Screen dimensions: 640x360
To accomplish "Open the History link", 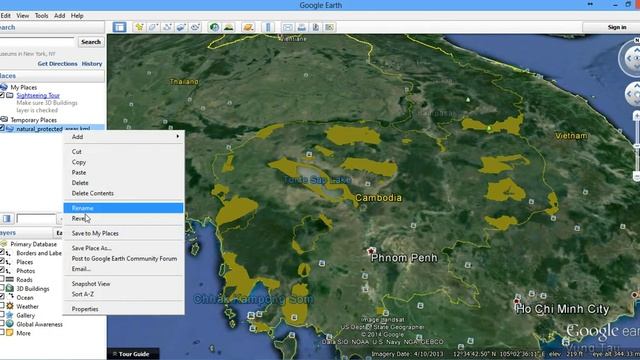I will click(92, 64).
